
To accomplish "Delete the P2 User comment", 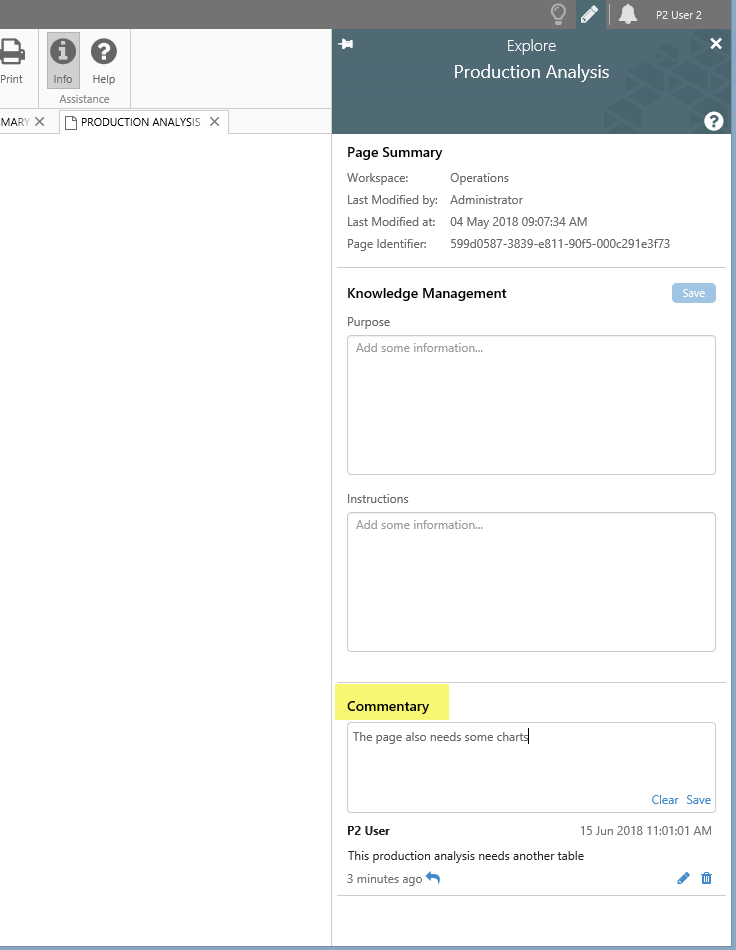I will pos(707,878).
